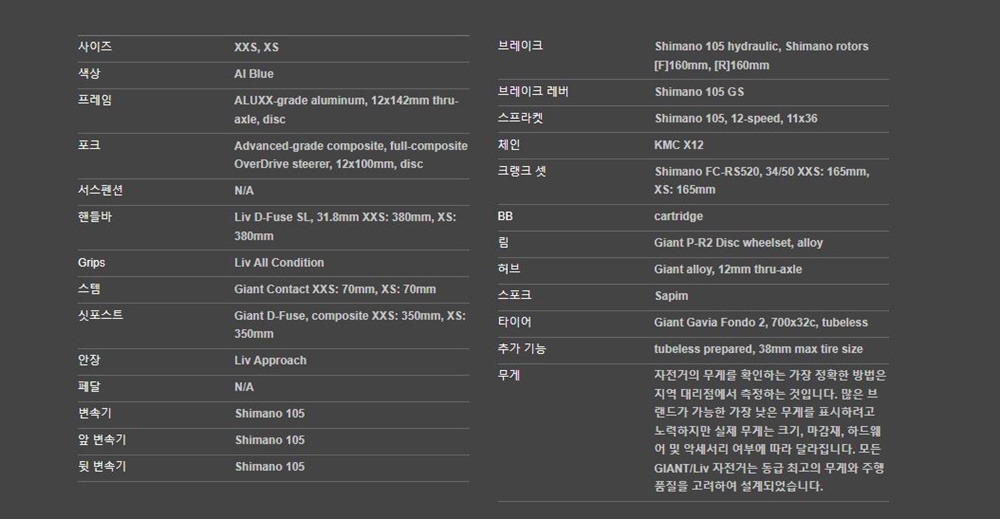Select the Giant Gavia Fondo 2 tire spec
The height and width of the screenshot is (519, 1000).
[x=761, y=323]
